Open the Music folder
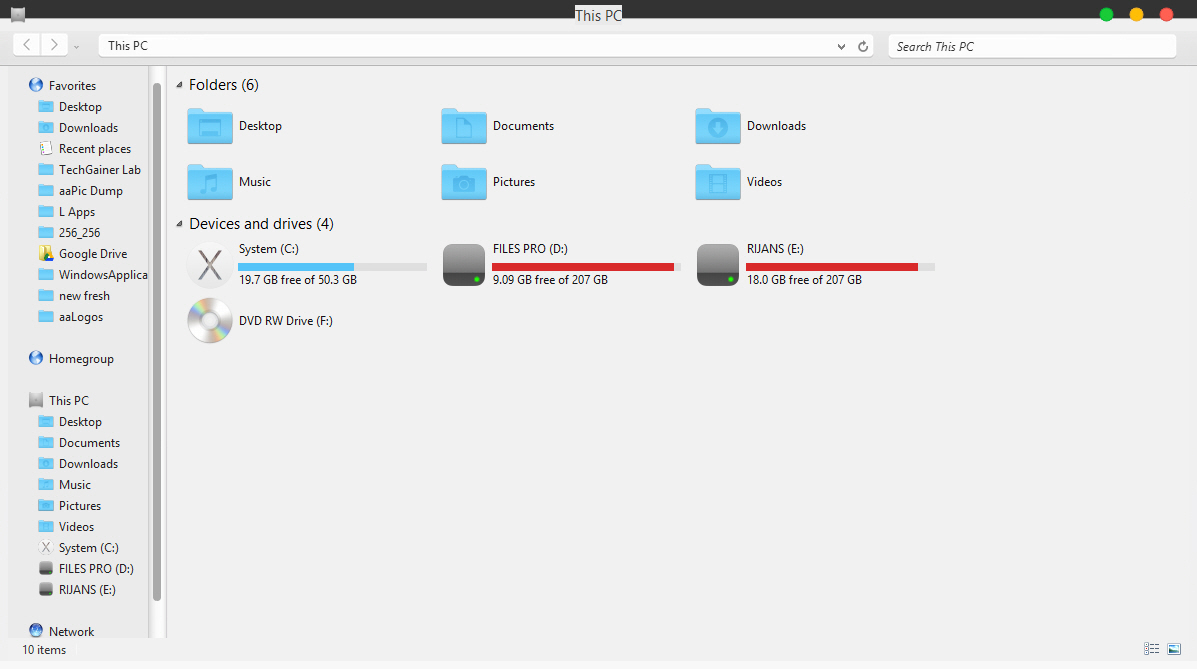 click(x=256, y=182)
